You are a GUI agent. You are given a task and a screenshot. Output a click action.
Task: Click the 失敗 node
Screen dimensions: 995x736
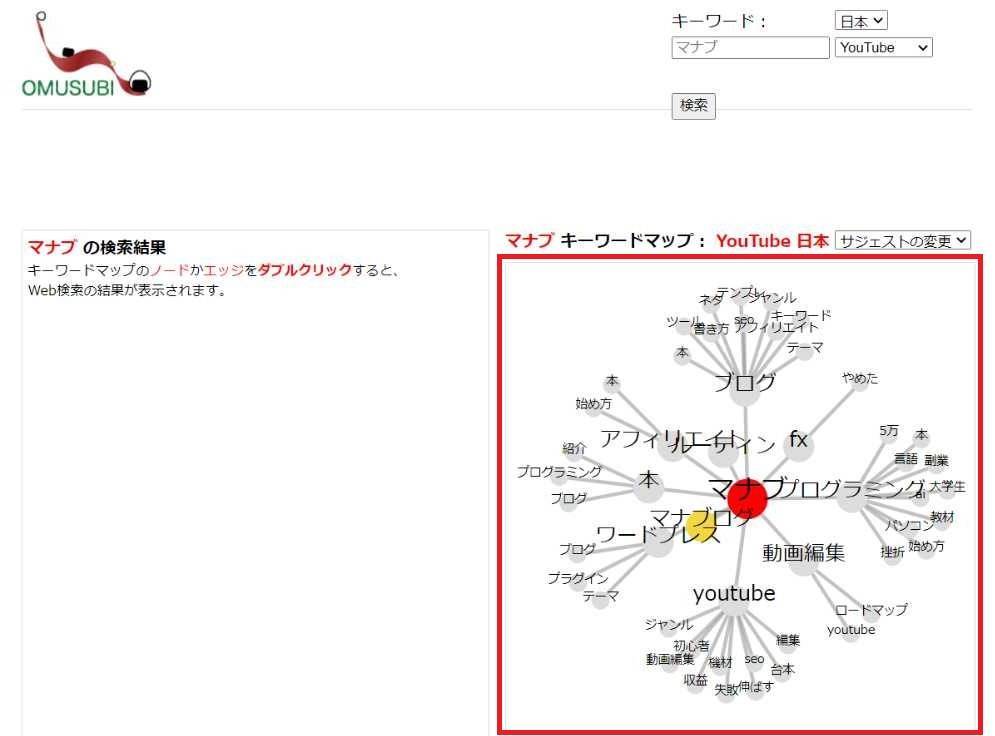[x=726, y=693]
